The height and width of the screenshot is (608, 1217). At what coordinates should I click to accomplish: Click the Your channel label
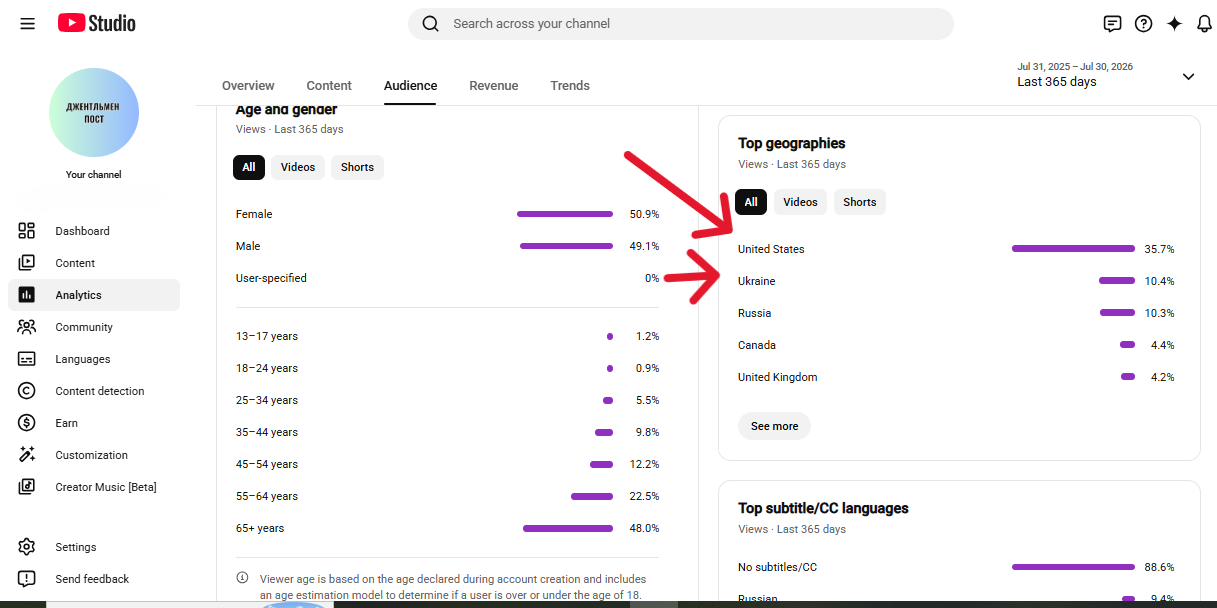click(94, 174)
